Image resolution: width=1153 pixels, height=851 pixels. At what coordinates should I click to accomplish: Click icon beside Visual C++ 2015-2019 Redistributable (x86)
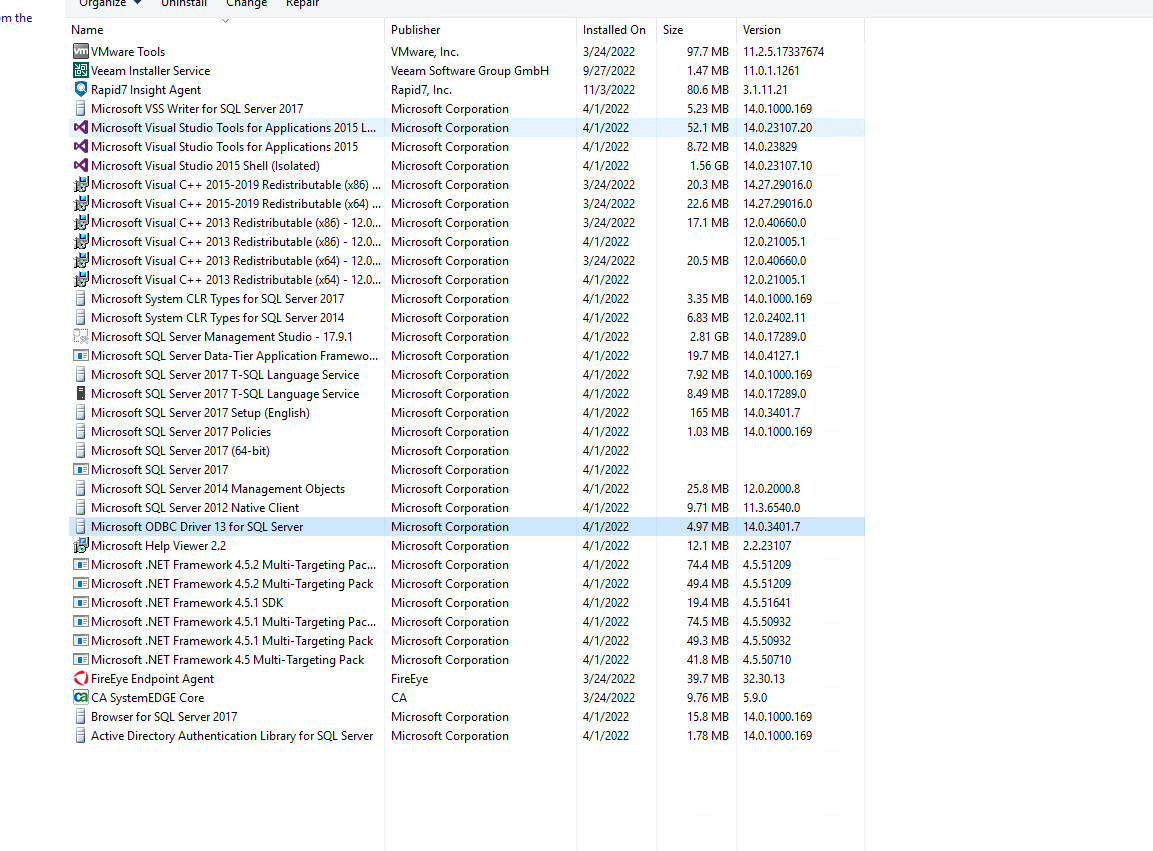click(x=81, y=185)
